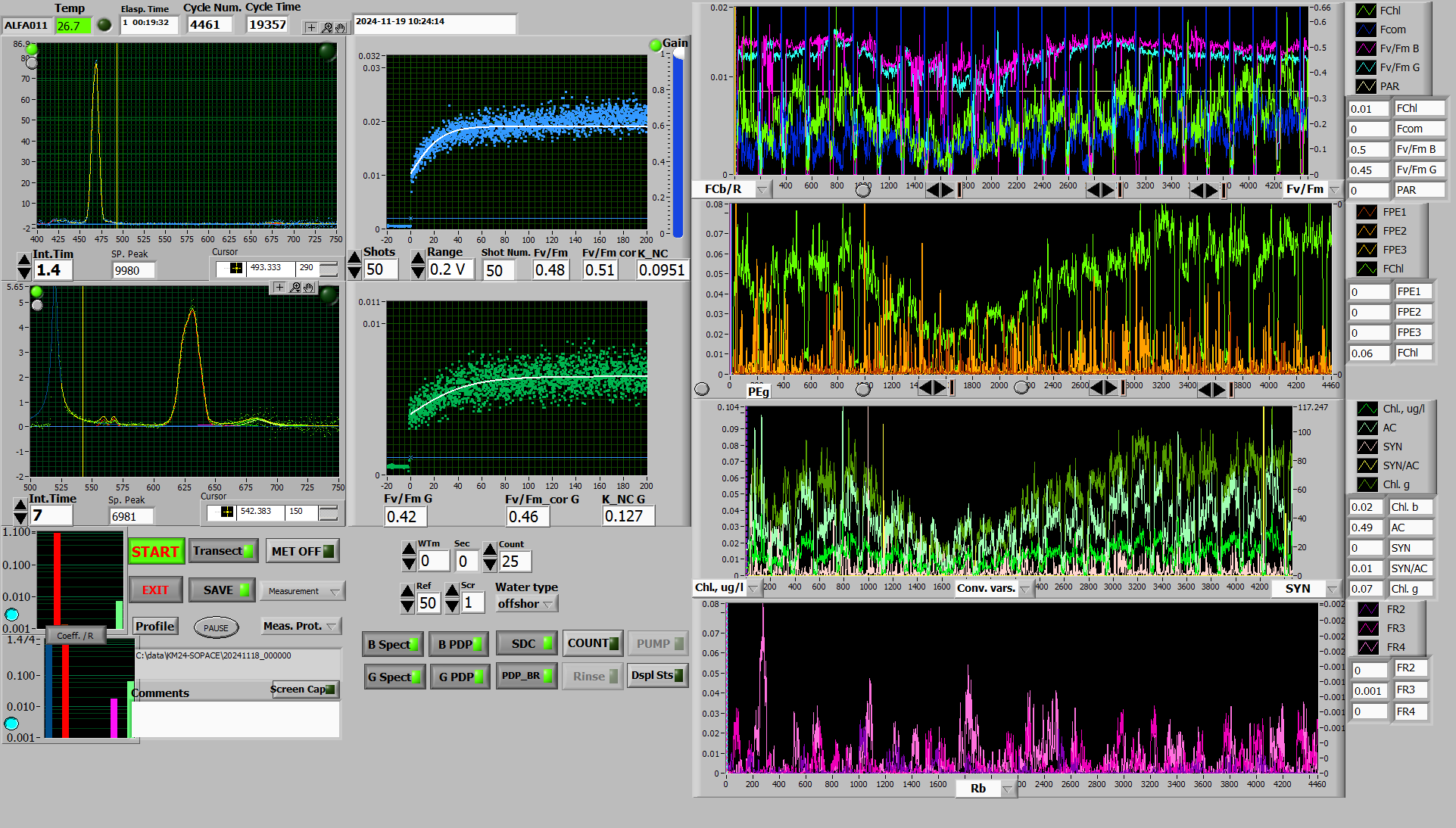Screen dimensions: 1456x828
Task: Toggle the MET OFF switch
Action: pos(302,551)
